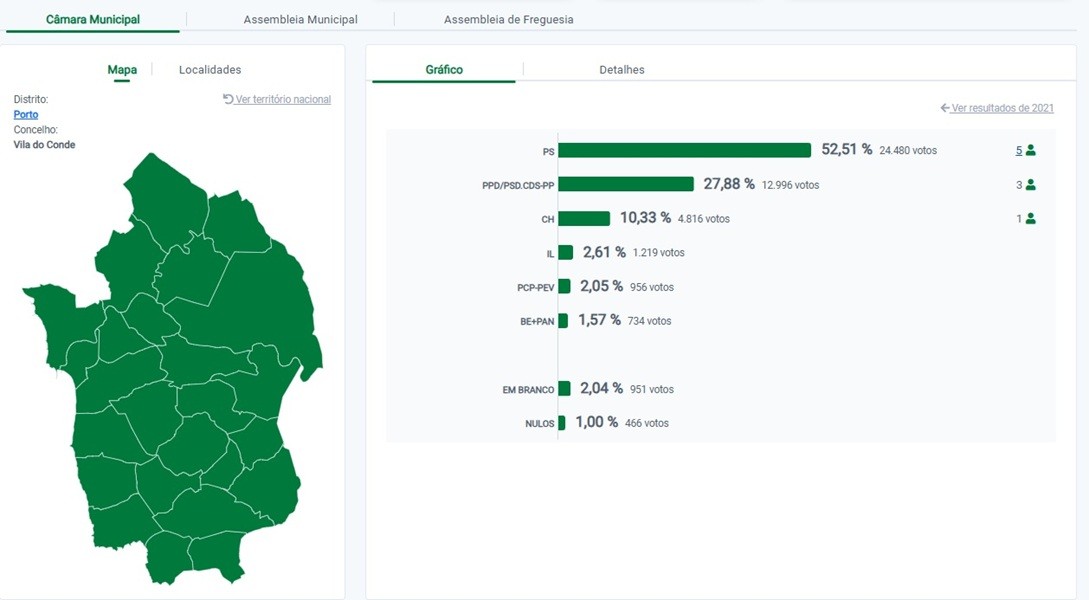Click the PS number 5 mandates link
The height and width of the screenshot is (600, 1089).
[x=1019, y=150]
